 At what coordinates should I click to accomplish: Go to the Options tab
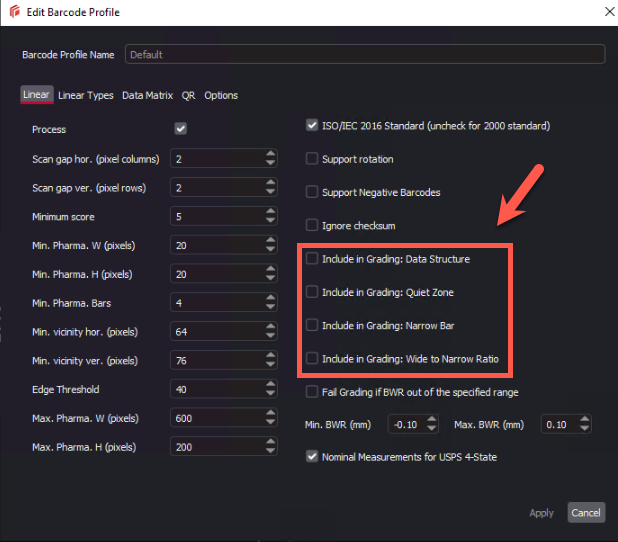pyautogui.click(x=221, y=96)
